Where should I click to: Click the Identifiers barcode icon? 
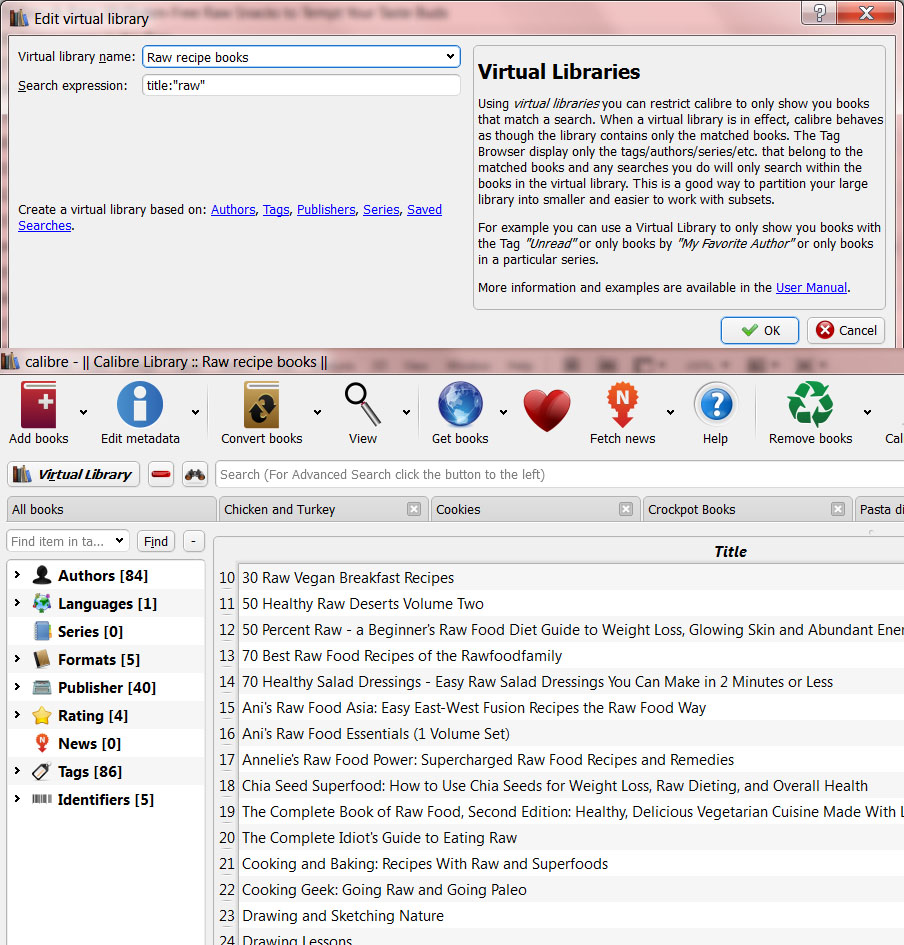point(42,799)
